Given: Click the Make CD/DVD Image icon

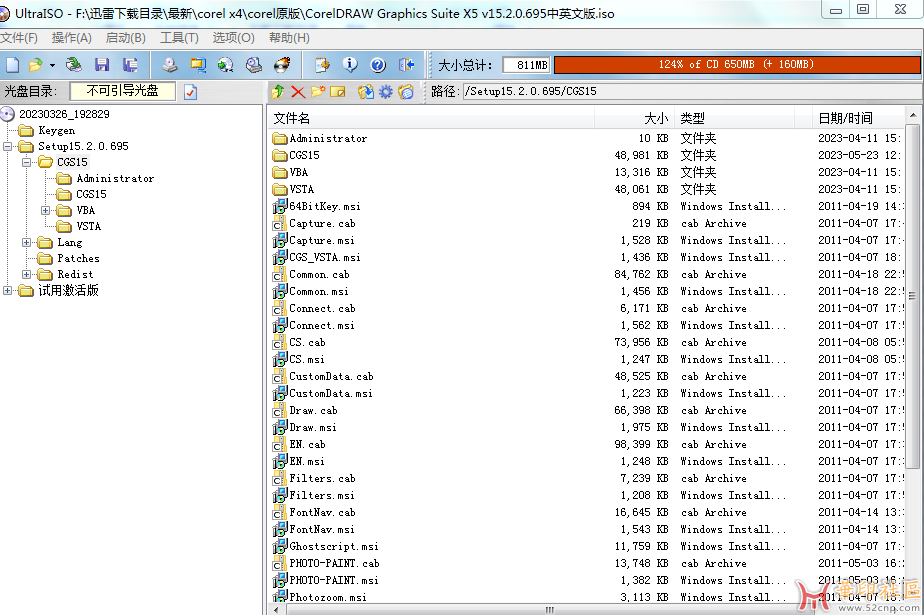Looking at the screenshot, I should coord(170,65).
